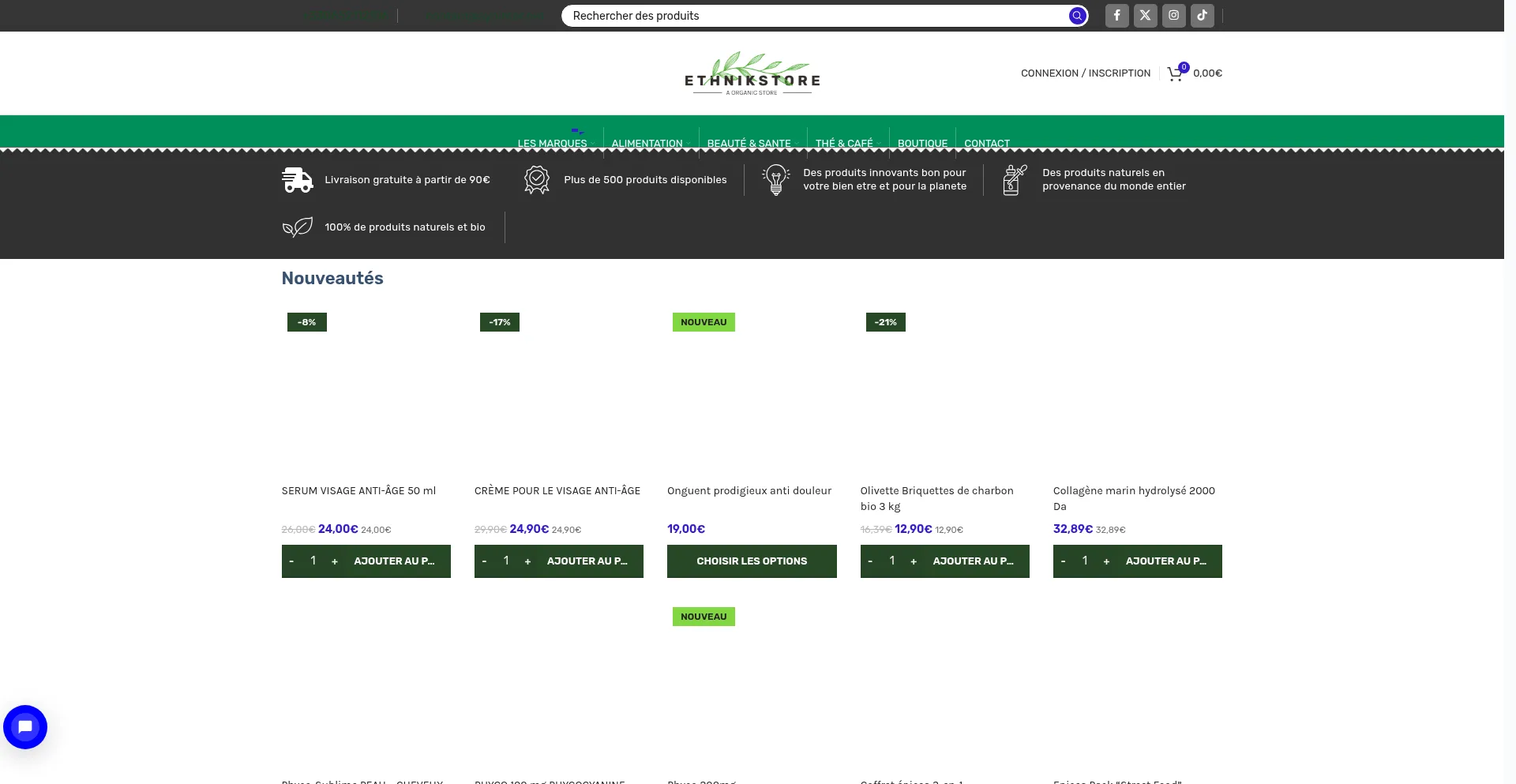Add CRÈME POUR LE VISAGE ANTI-ÂGE to cart
Screen dimensions: 1516x784
[x=587, y=561]
